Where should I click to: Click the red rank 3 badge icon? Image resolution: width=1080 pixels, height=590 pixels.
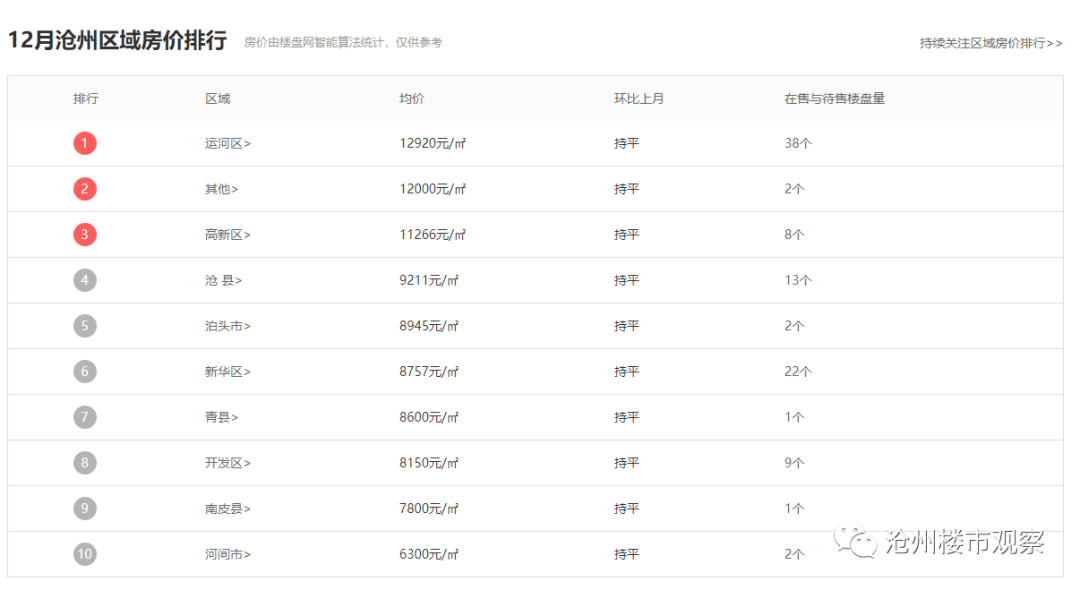click(x=85, y=234)
